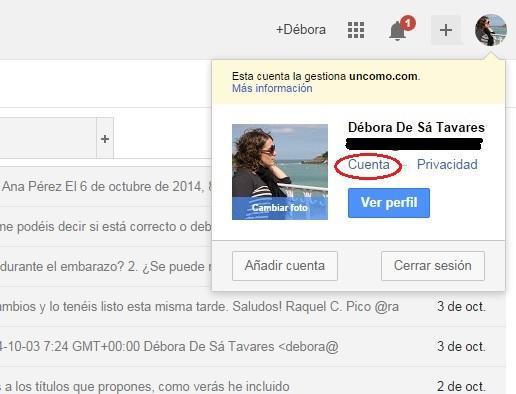Open email with '7:24 GMT+00:00 Débora De Sá Tavares'
Viewport: 516px width, 394px height.
(253, 346)
